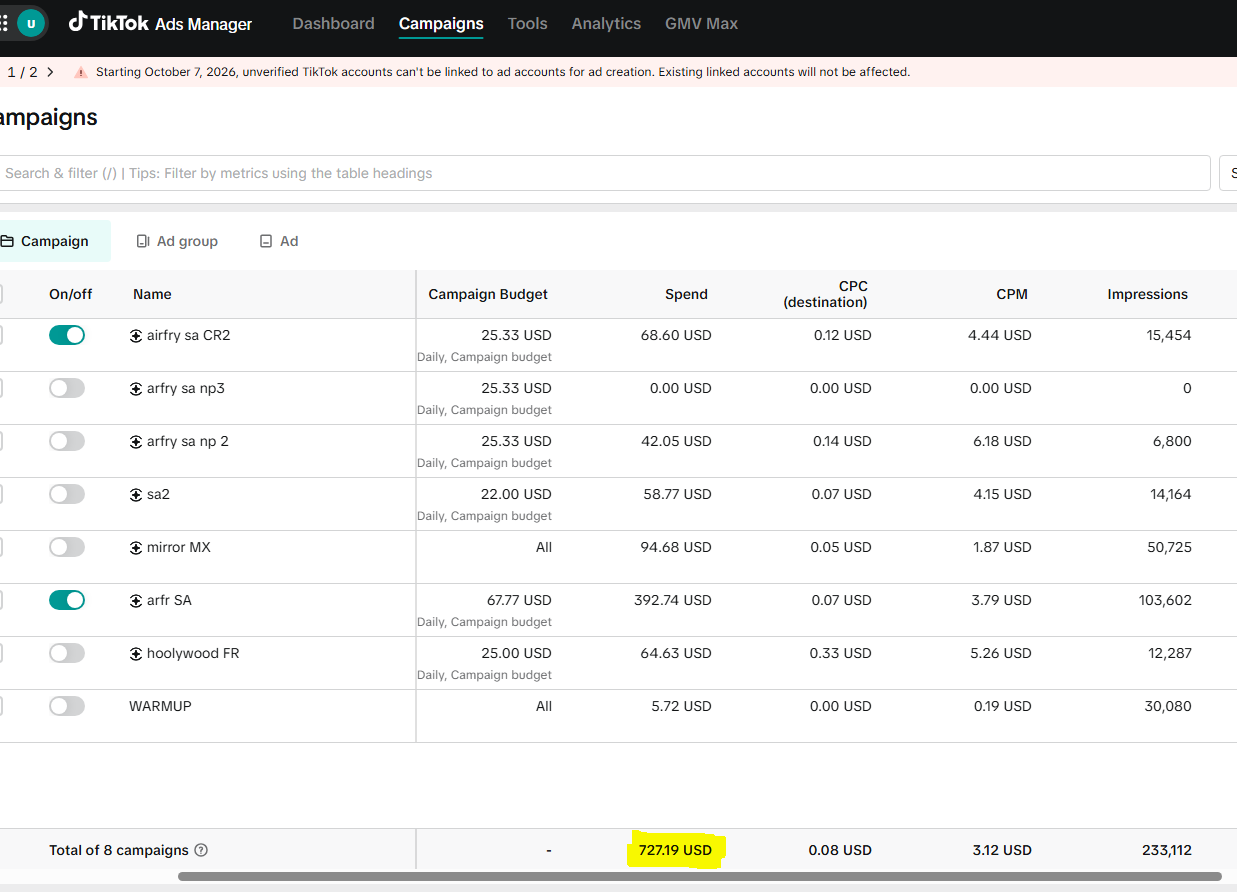The image size is (1237, 892).
Task: Click the campaign type icon beside hoolywood FR
Action: [136, 654]
